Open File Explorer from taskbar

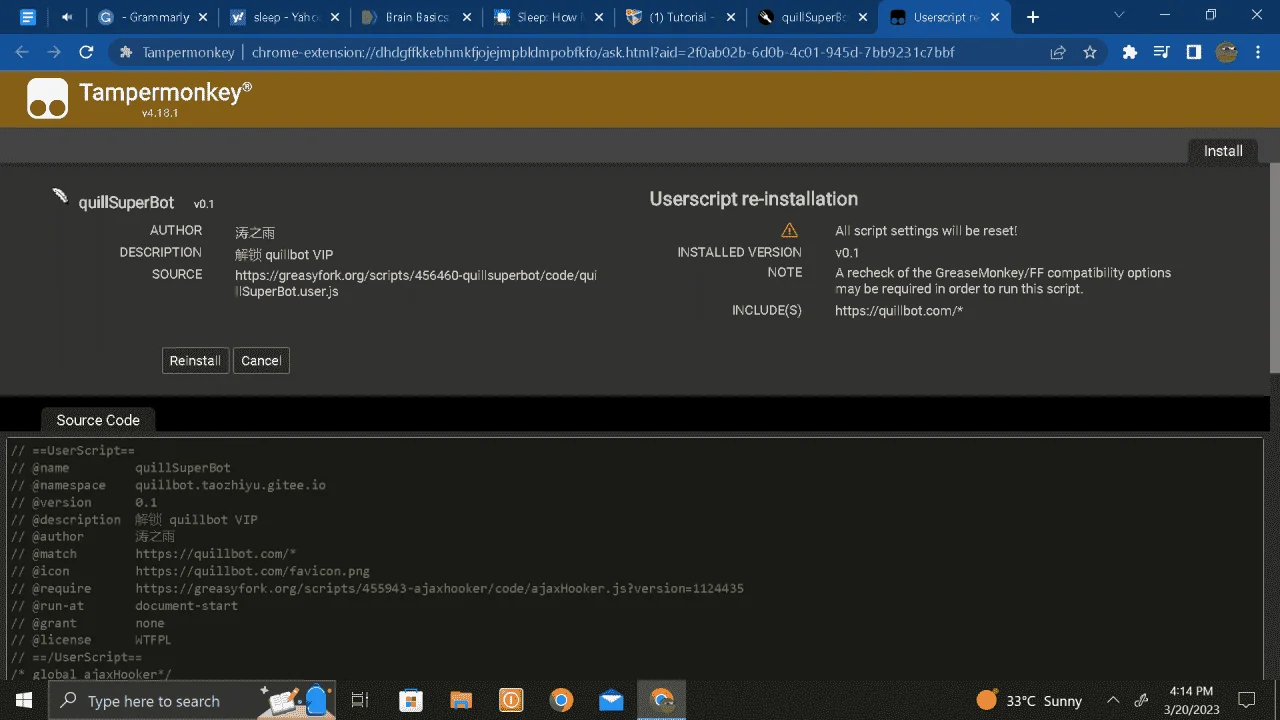click(x=460, y=700)
